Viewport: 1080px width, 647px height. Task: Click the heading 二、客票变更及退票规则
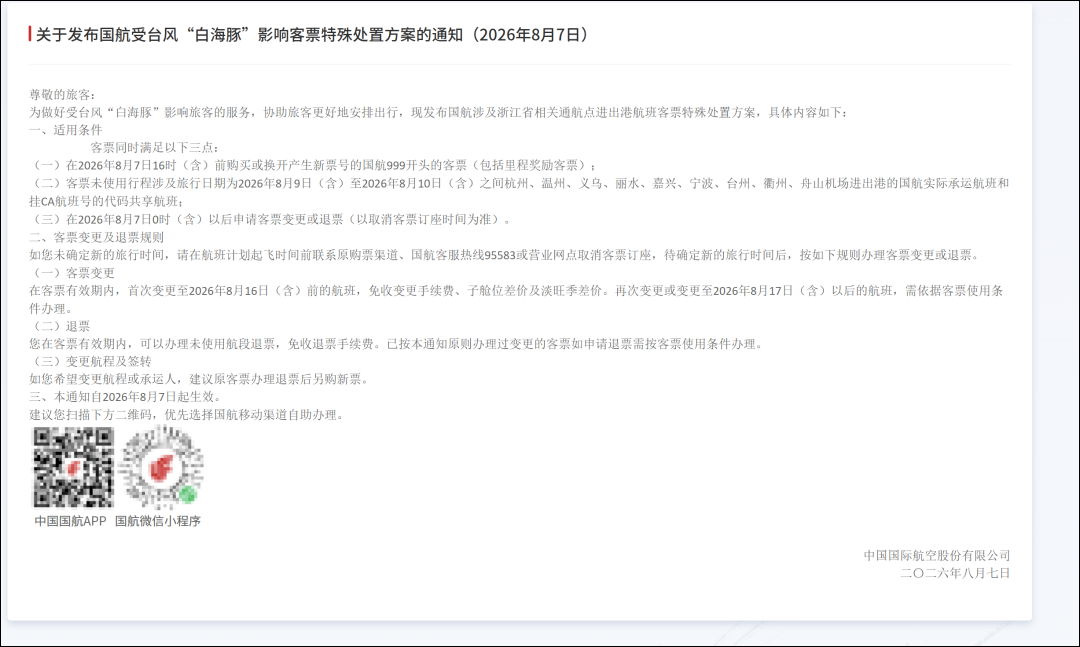[96, 237]
